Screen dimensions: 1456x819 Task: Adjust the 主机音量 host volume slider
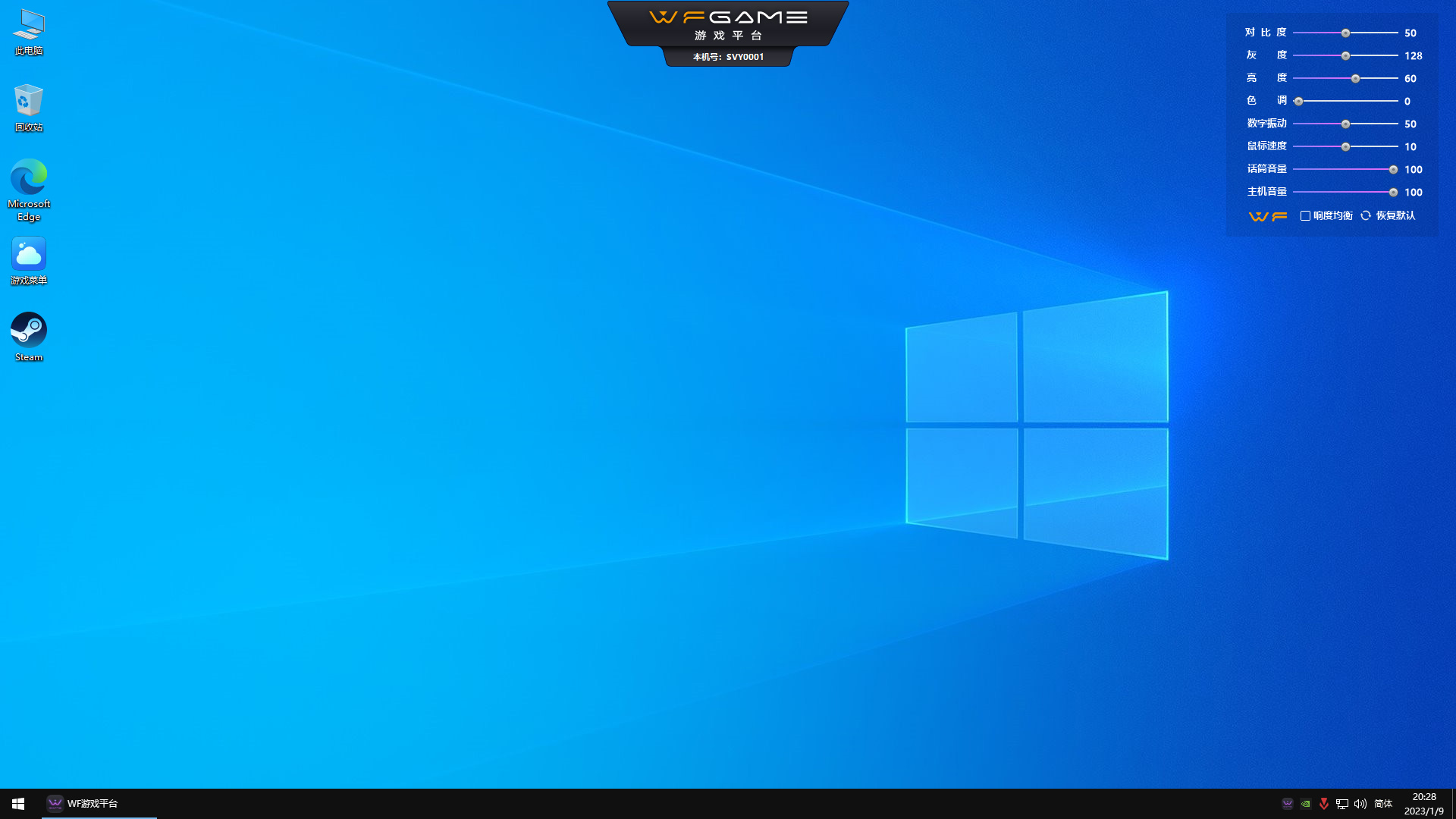[1345, 193]
